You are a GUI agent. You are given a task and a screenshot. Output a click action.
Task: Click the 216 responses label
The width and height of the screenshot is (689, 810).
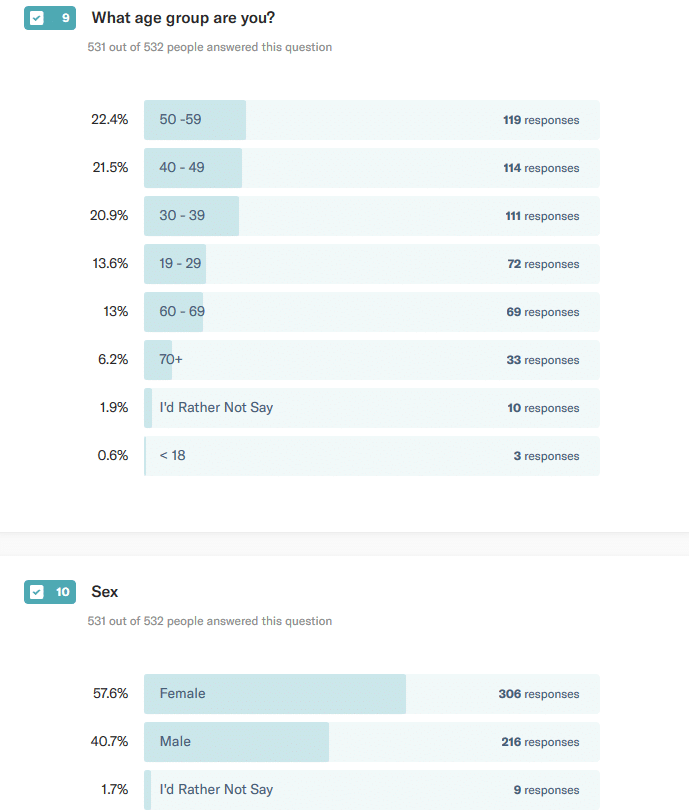click(x=540, y=742)
